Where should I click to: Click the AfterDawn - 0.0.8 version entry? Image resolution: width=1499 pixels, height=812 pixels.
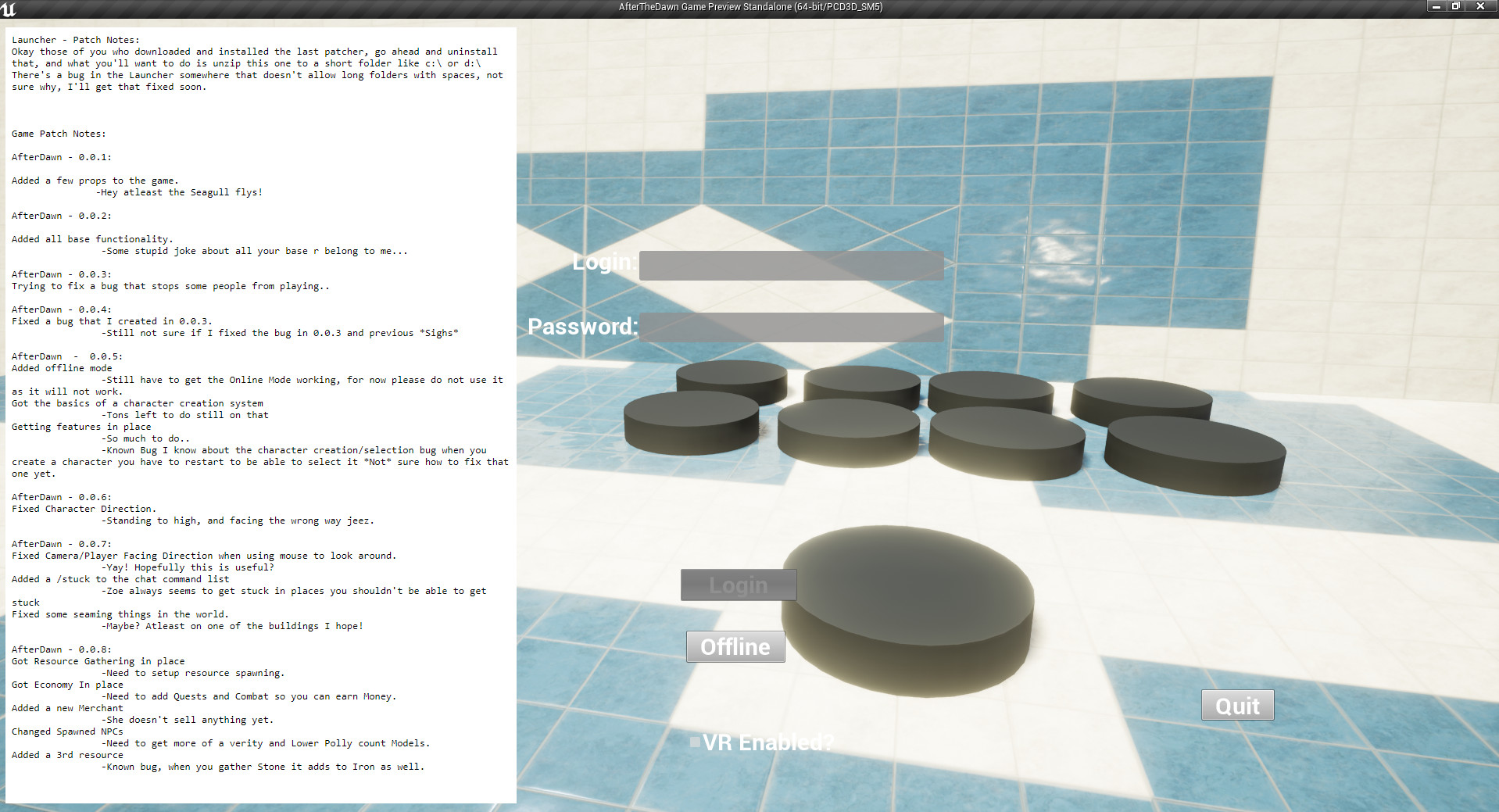click(62, 649)
